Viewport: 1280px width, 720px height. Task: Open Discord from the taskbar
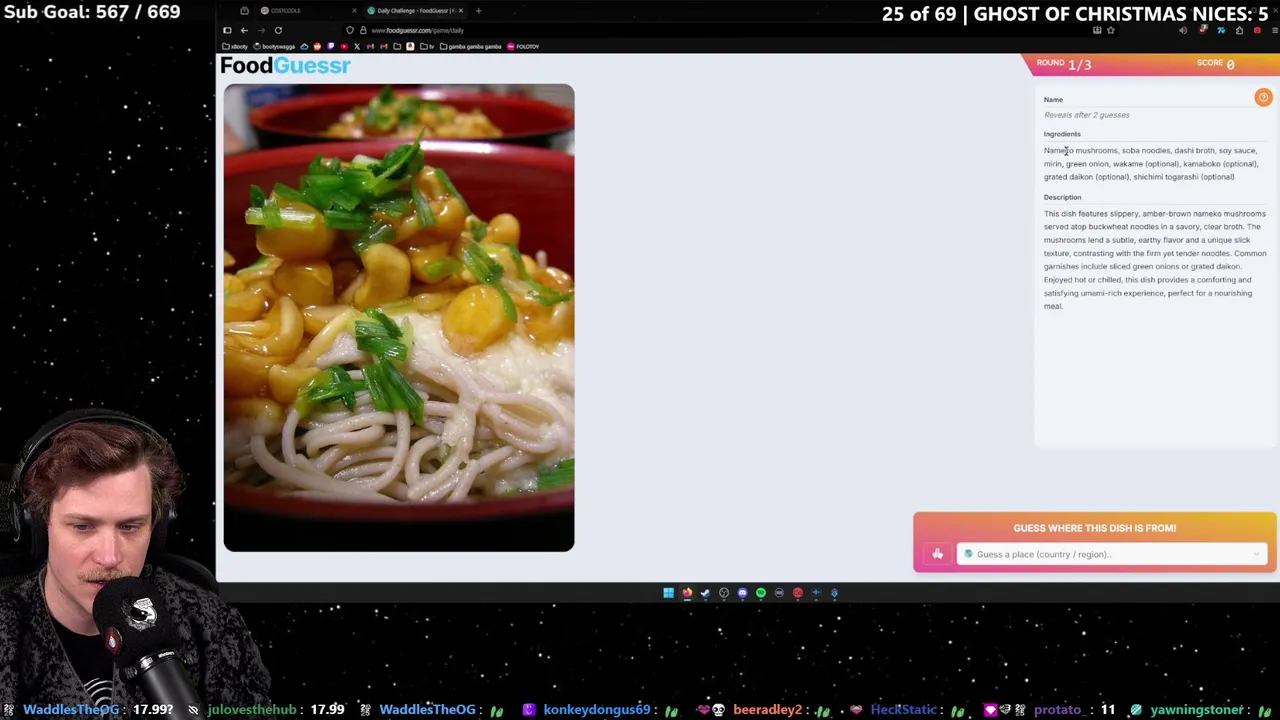coord(742,593)
